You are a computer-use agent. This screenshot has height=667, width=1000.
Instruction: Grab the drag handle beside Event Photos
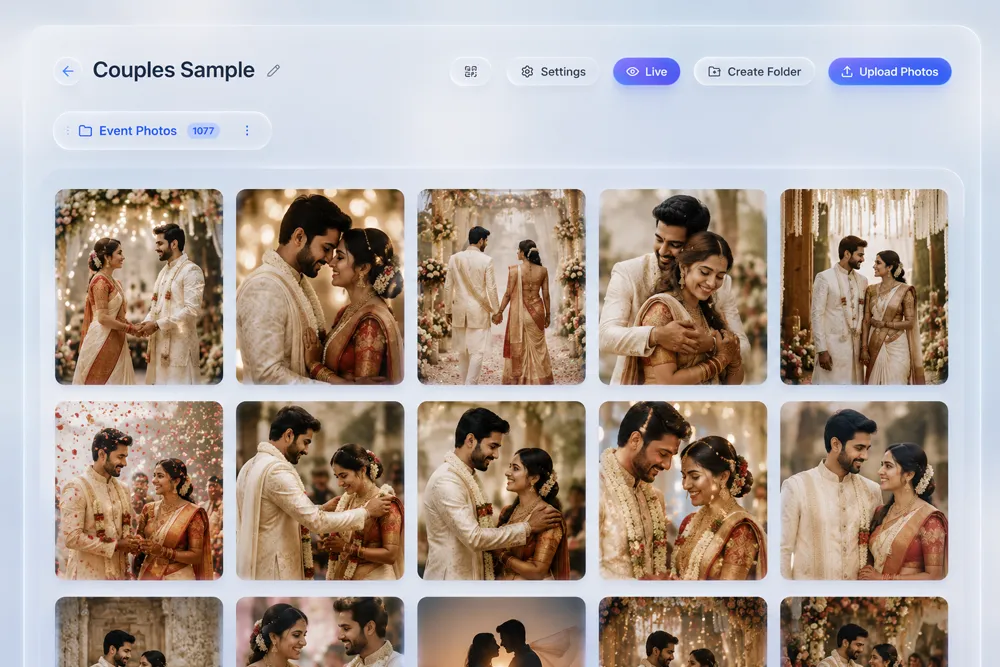(x=68, y=131)
